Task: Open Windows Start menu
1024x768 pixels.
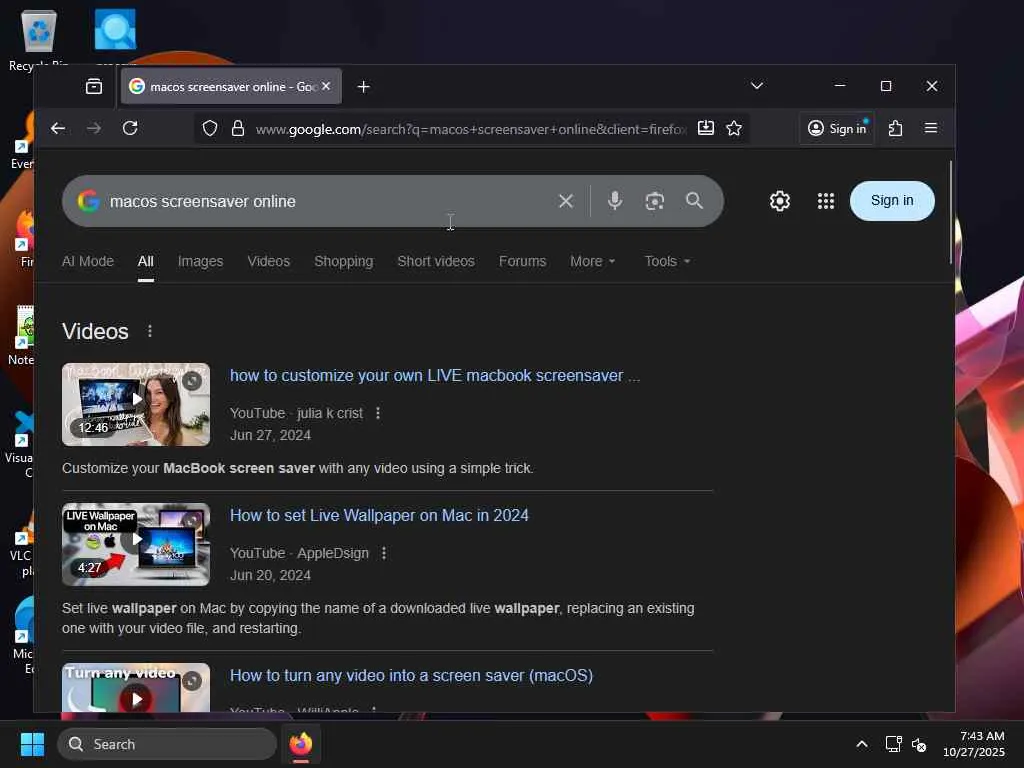Action: pyautogui.click(x=32, y=744)
